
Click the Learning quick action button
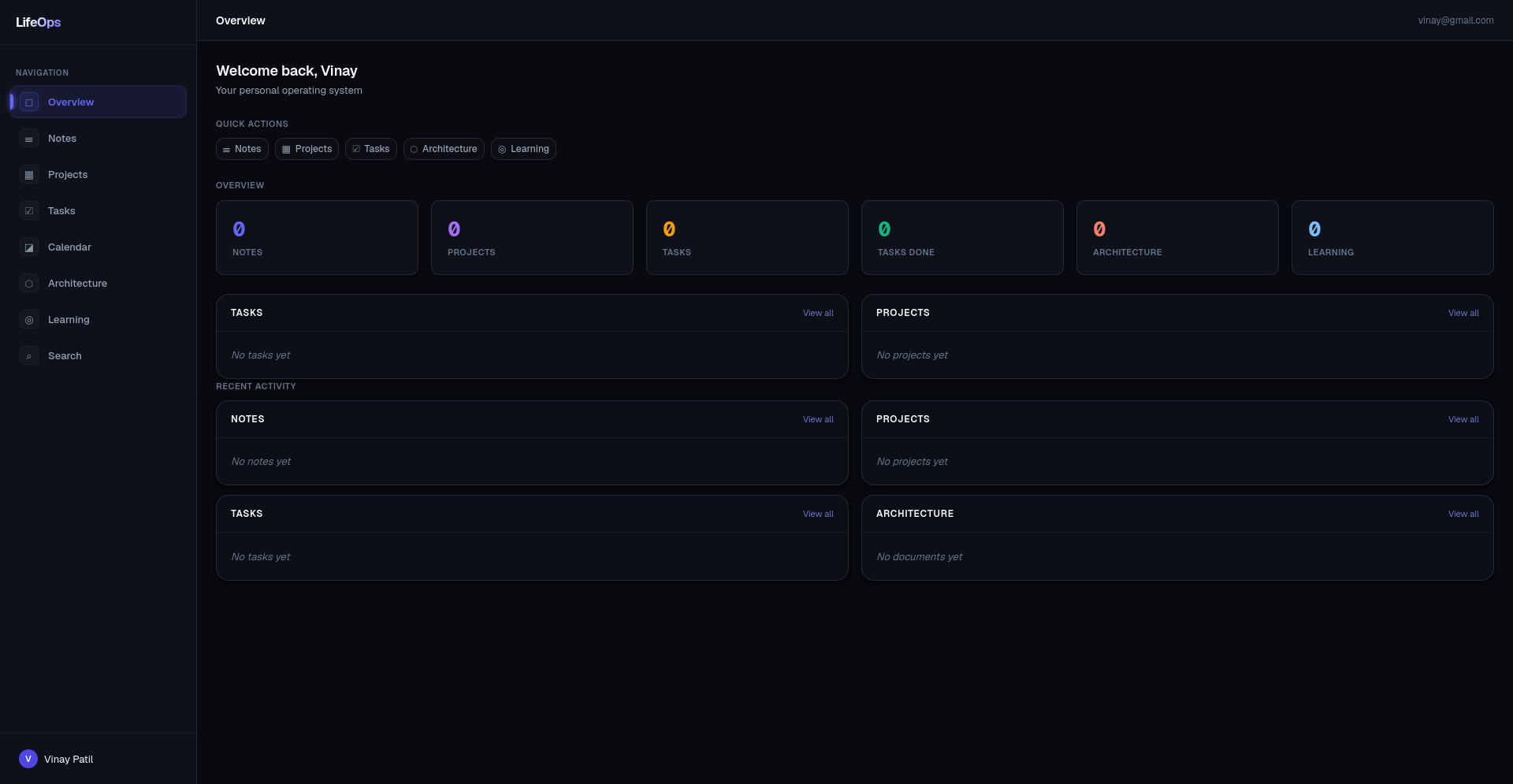pyautogui.click(x=523, y=149)
